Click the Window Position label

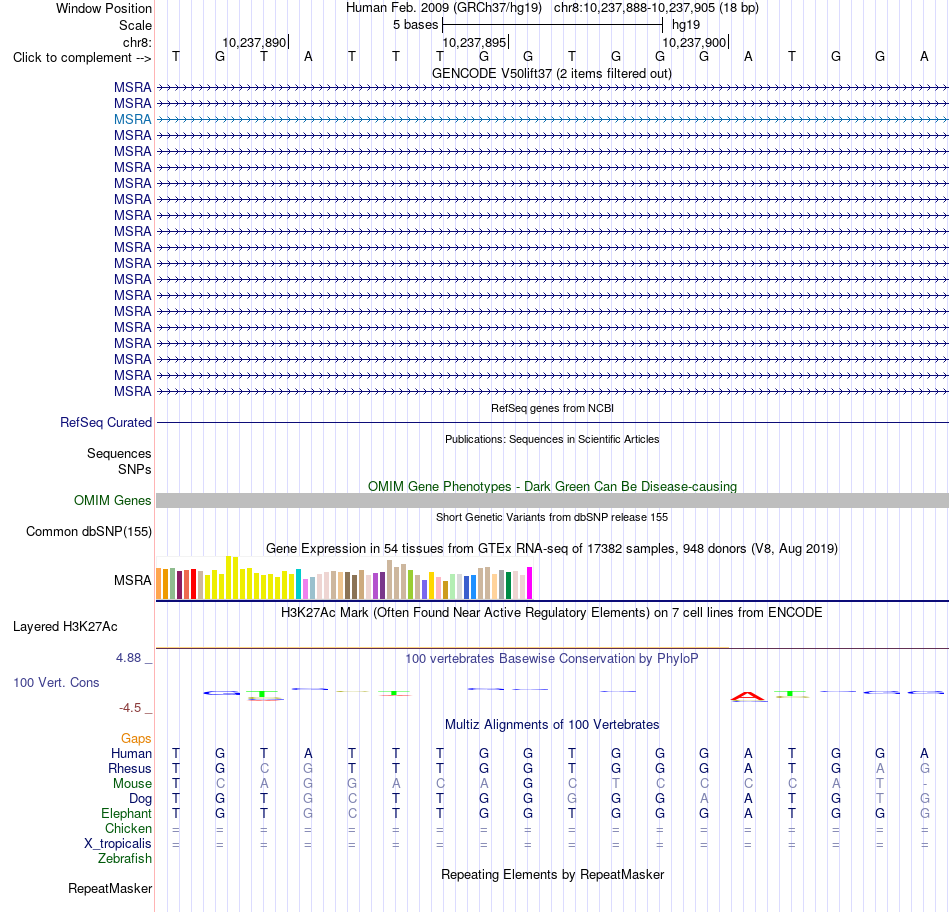[104, 8]
